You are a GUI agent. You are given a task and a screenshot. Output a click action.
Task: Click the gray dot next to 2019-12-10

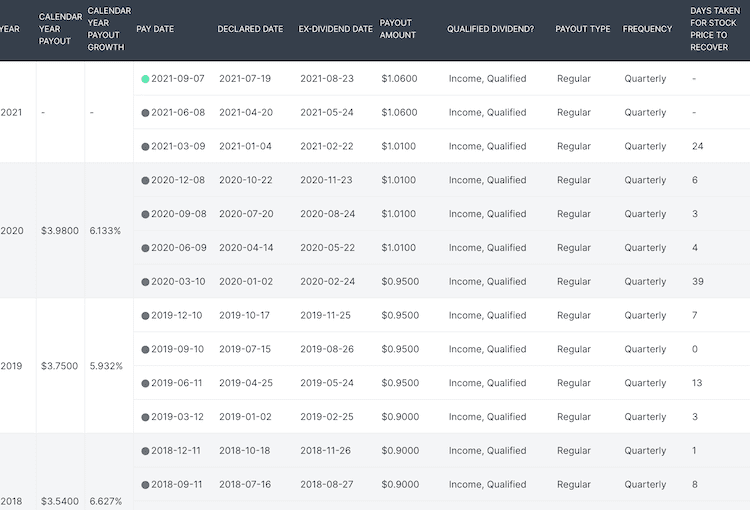click(145, 316)
